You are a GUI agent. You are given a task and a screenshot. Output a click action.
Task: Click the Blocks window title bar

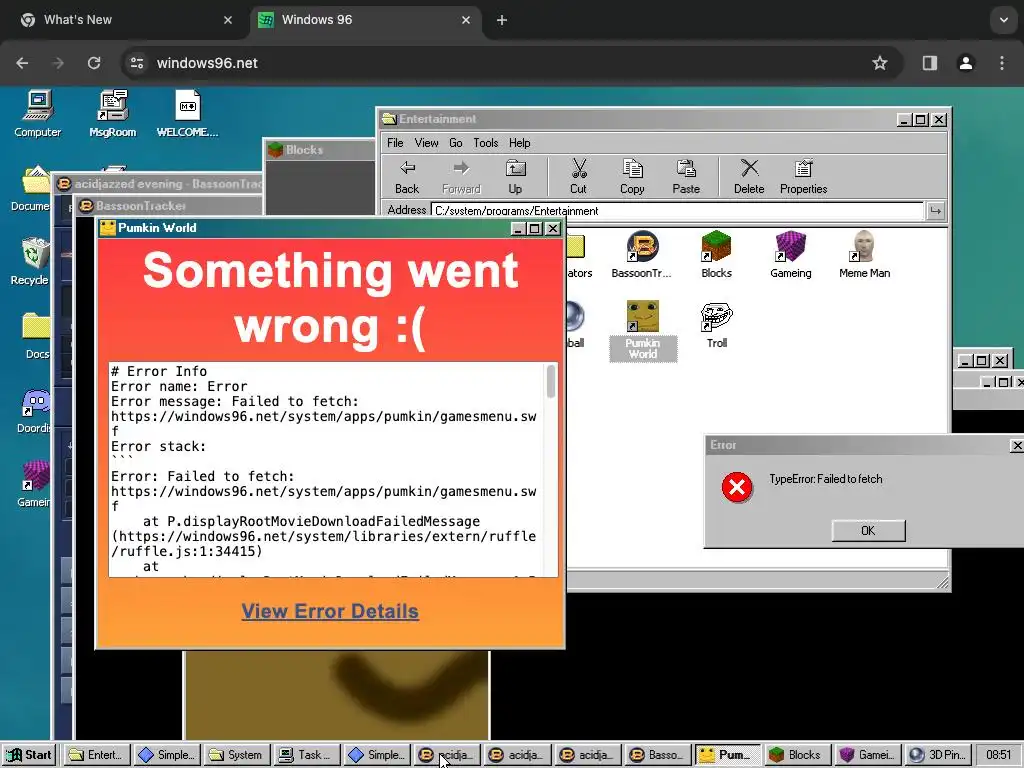pyautogui.click(x=320, y=150)
